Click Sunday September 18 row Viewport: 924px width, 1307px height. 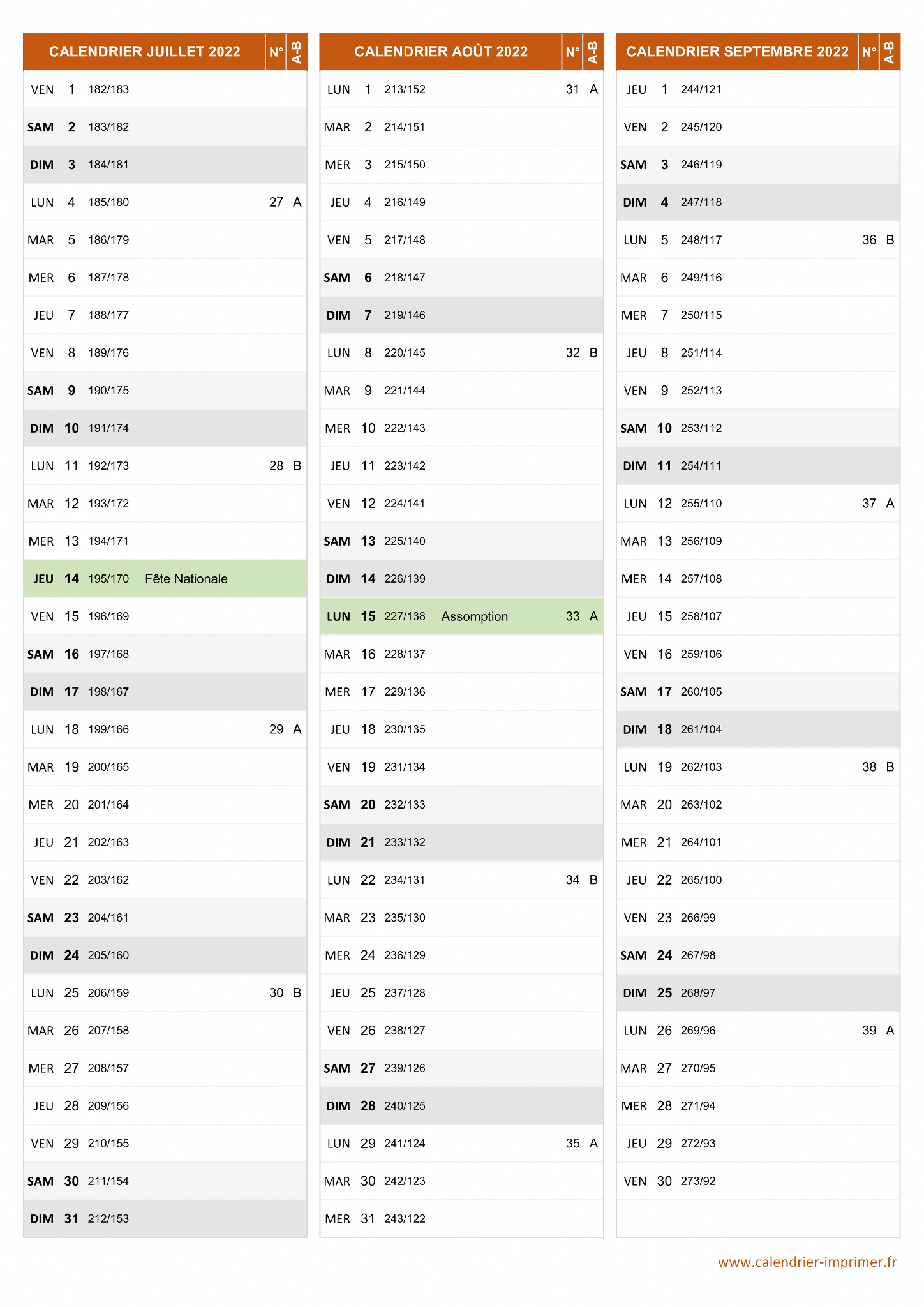point(758,729)
